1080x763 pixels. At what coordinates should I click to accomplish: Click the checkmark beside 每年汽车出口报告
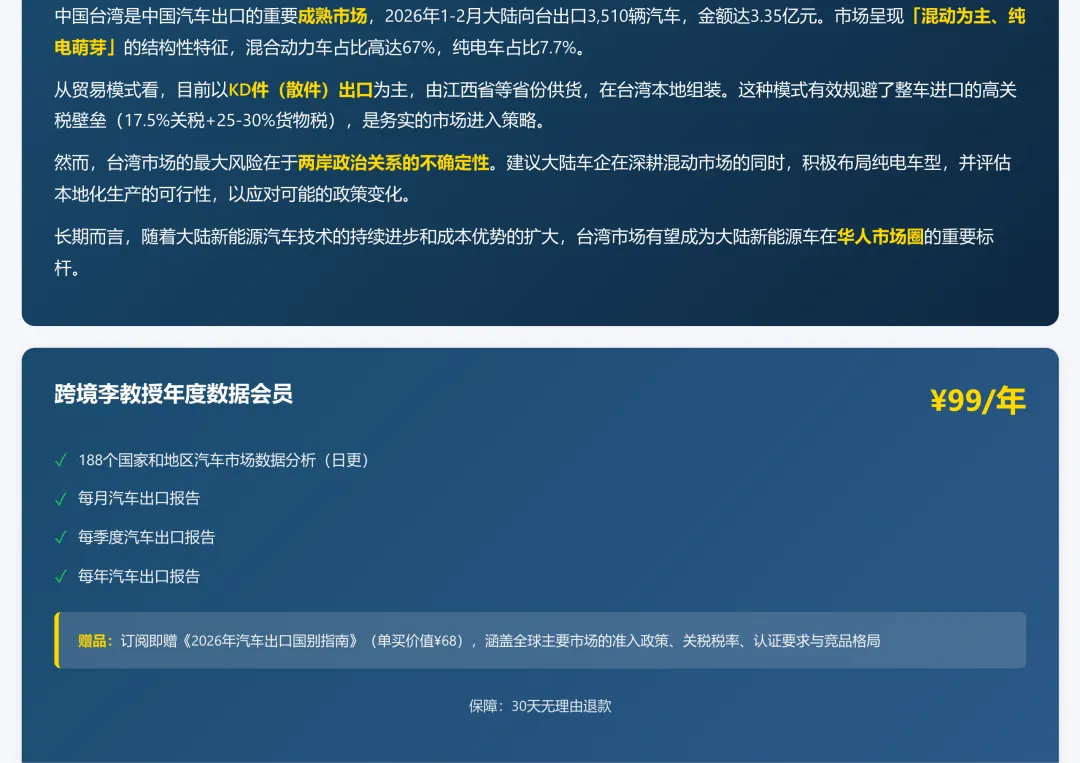click(60, 577)
